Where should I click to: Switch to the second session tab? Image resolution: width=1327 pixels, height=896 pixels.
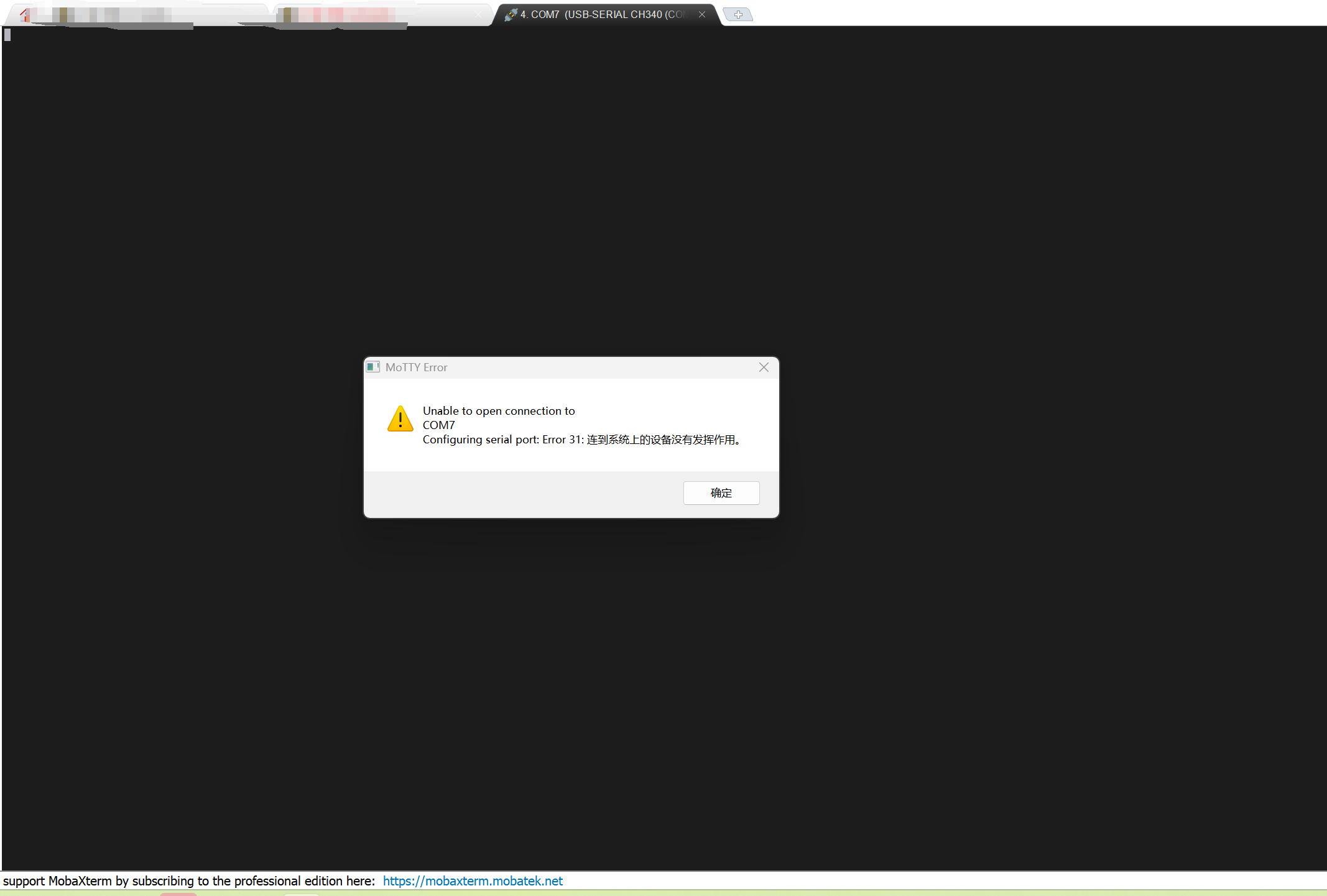(373, 15)
